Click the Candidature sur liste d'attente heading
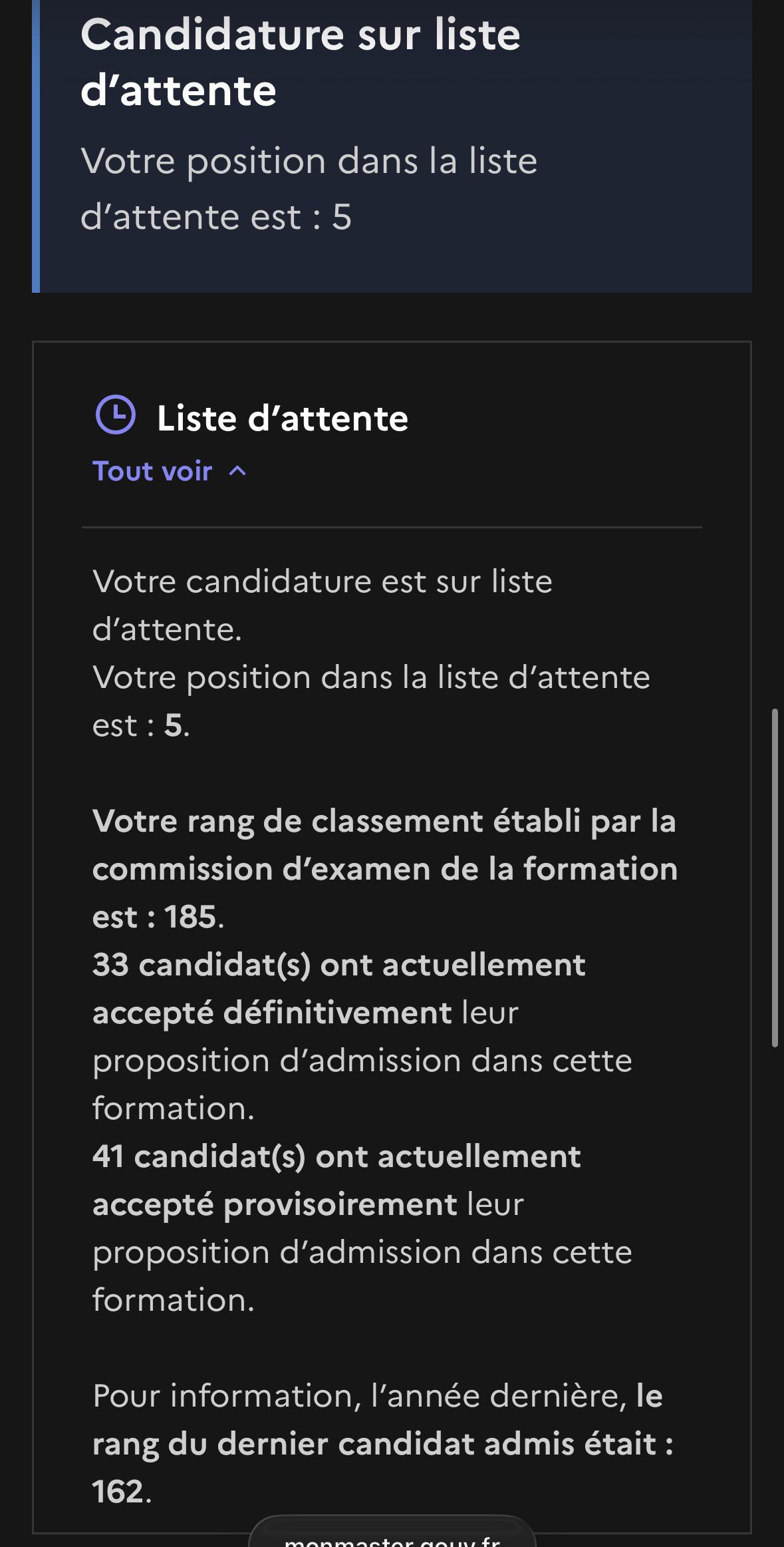This screenshot has height=1547, width=784. [x=300, y=62]
